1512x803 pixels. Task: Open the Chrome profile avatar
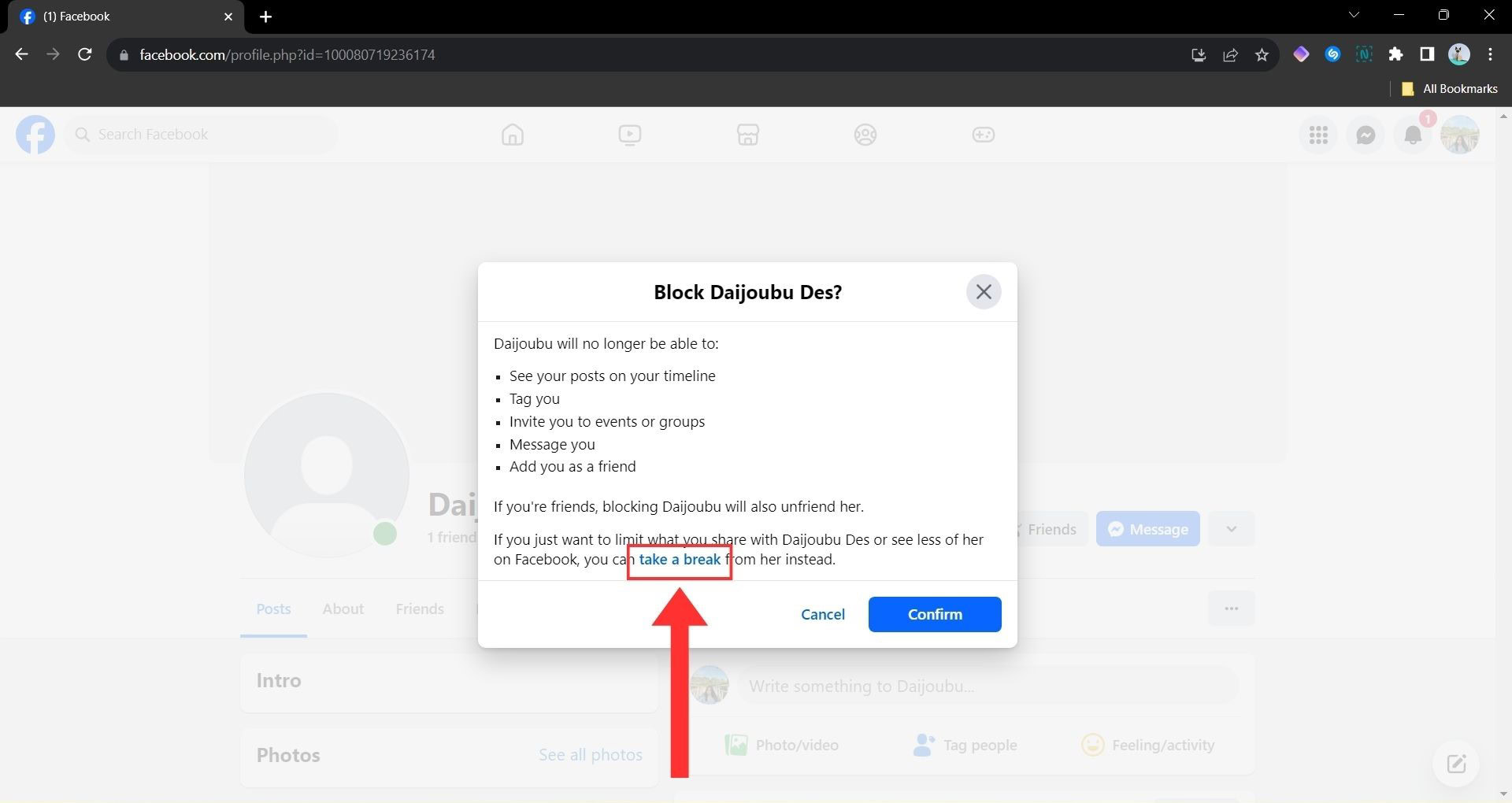(1459, 54)
